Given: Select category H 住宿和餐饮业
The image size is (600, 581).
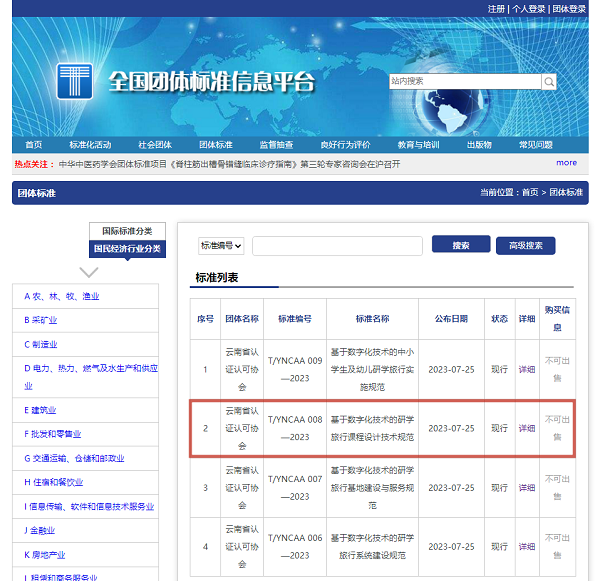Looking at the screenshot, I should (54, 482).
